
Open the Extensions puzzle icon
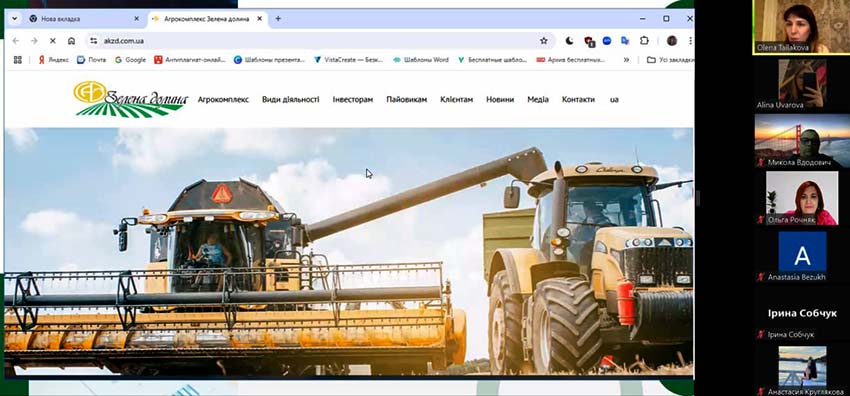[644, 41]
